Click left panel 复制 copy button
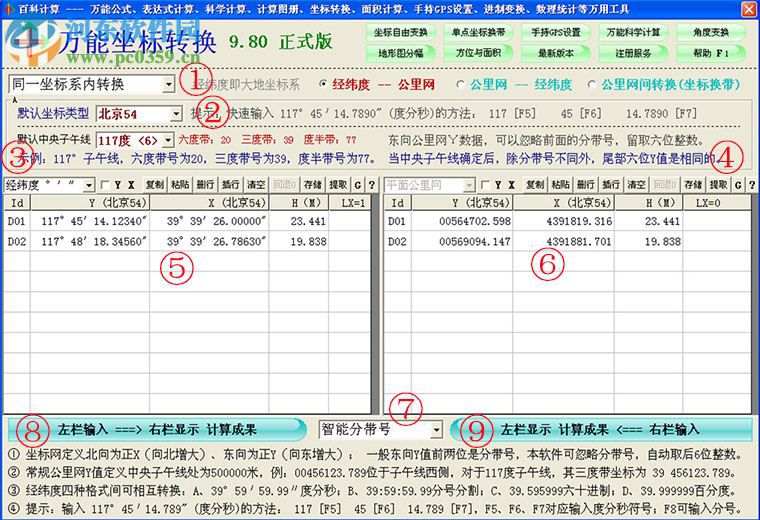760x520 pixels. [x=155, y=185]
